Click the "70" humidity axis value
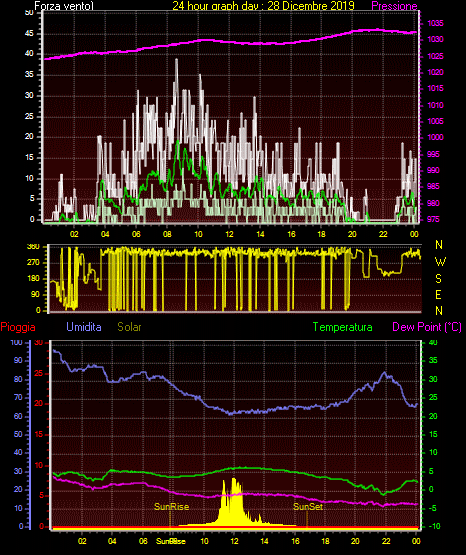This screenshot has height=555, width=466. [18, 397]
